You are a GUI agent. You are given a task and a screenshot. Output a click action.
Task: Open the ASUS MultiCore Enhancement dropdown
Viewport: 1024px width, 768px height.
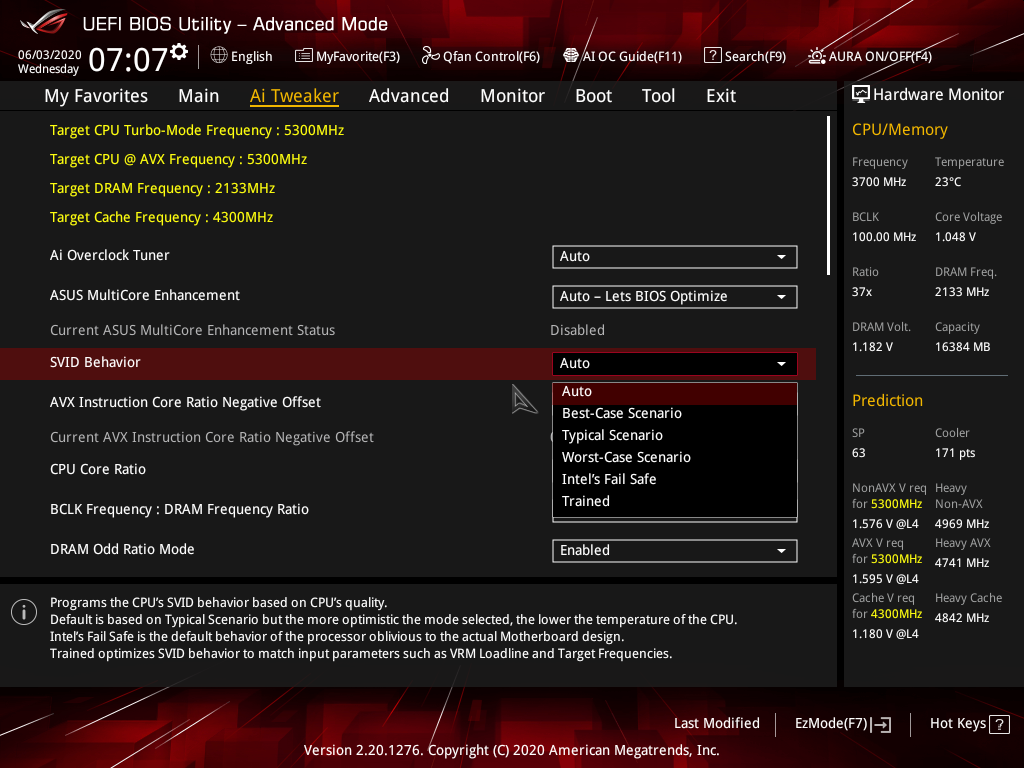[x=674, y=296]
